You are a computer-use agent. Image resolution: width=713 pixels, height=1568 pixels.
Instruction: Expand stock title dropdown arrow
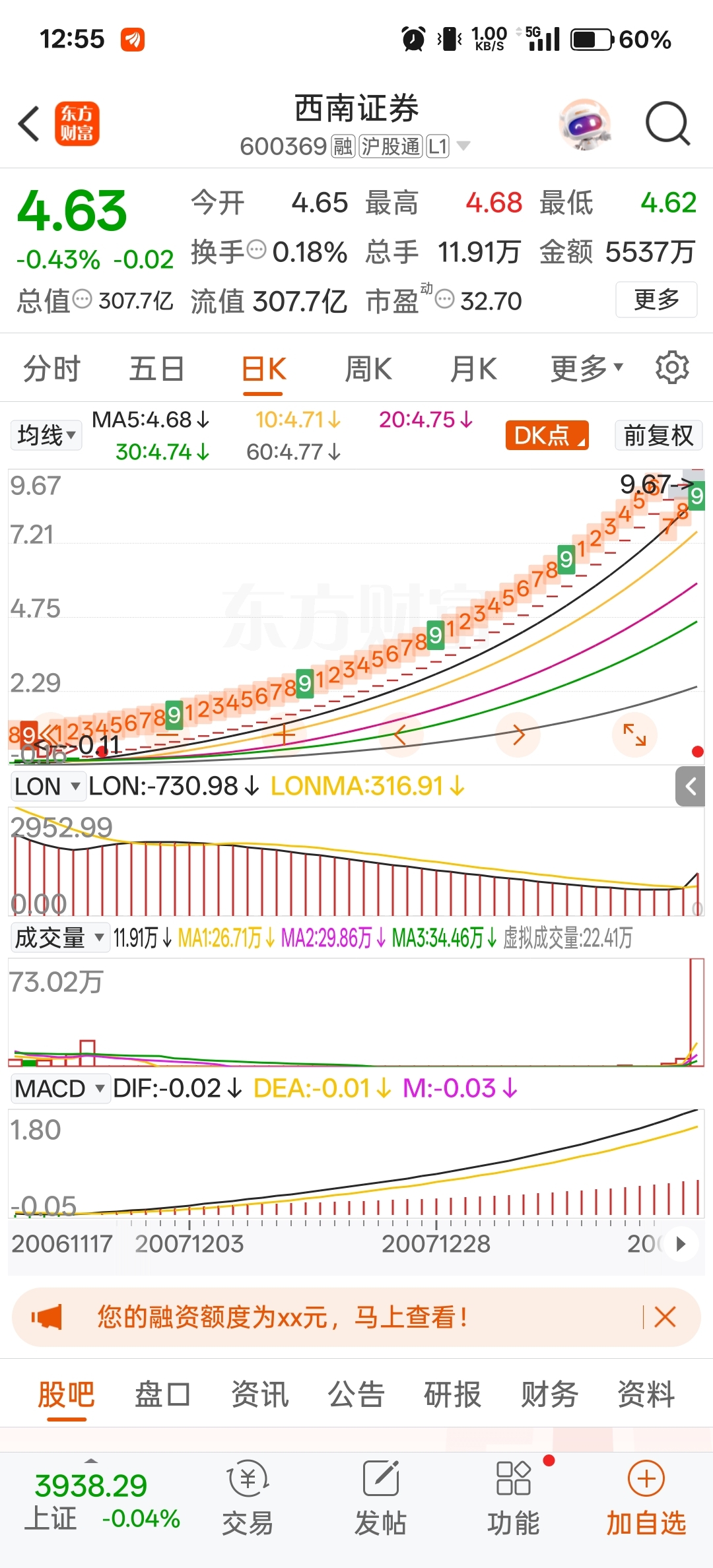tap(463, 146)
